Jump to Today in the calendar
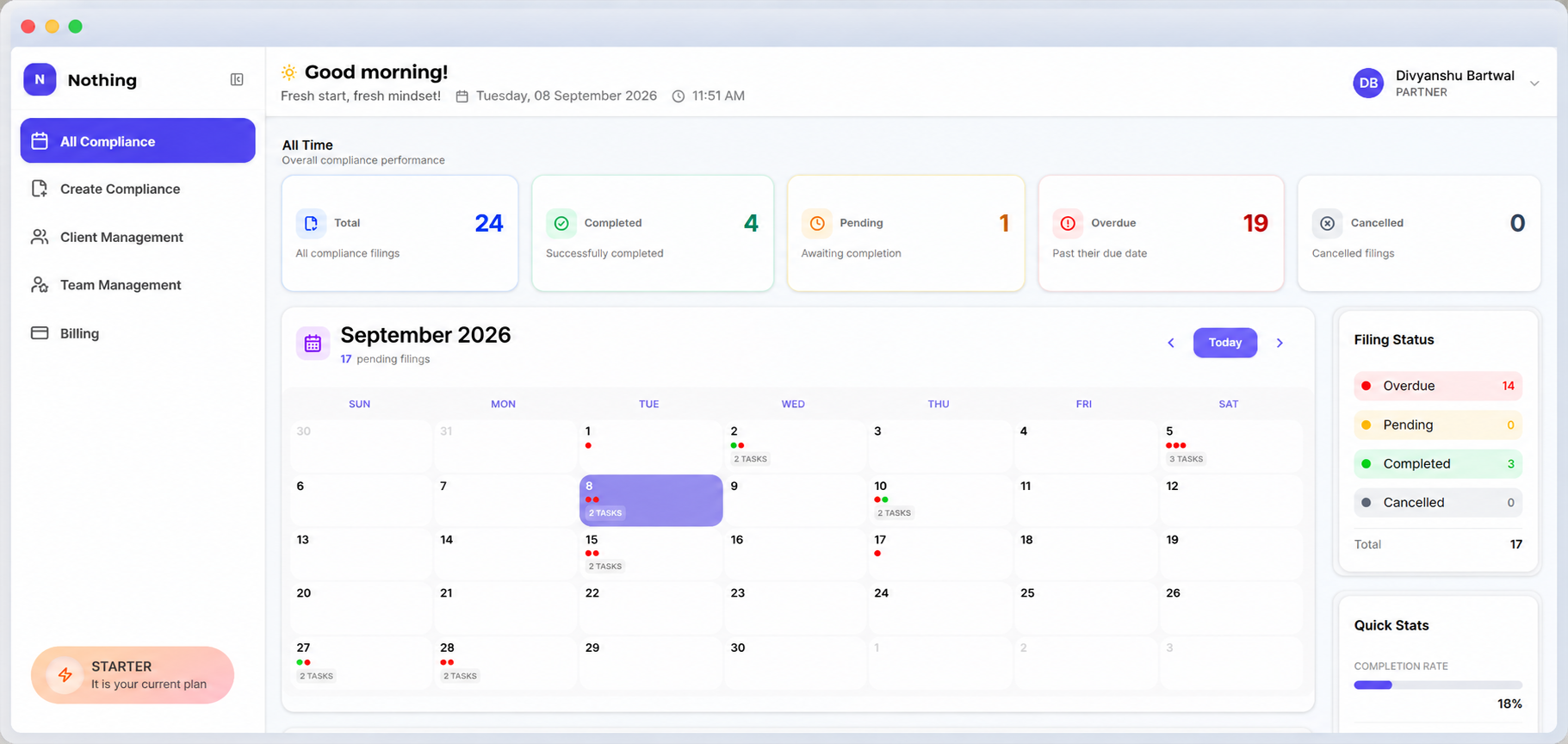The height and width of the screenshot is (744, 1568). 1225,343
